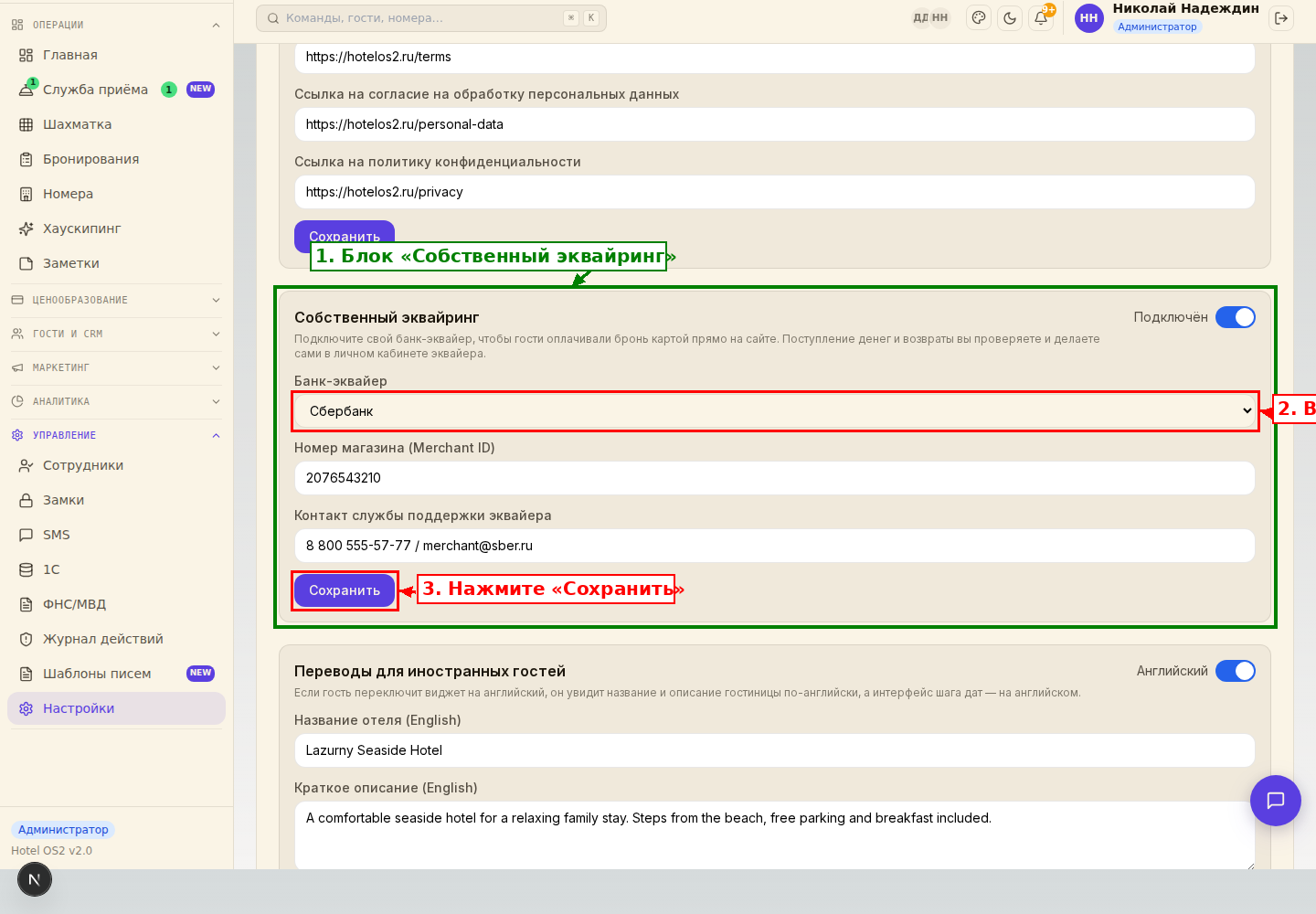Click the search magnifier icon

click(x=273, y=18)
